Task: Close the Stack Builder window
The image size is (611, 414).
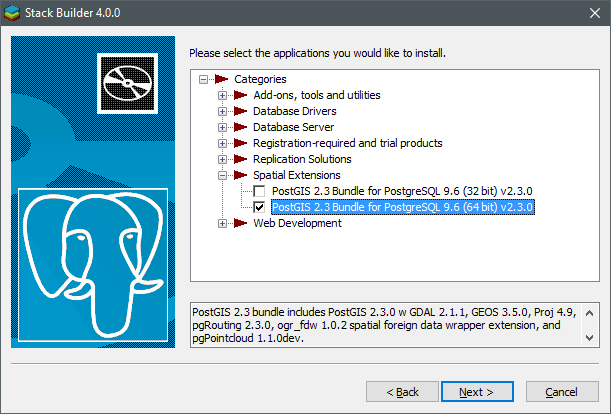Action: click(595, 13)
